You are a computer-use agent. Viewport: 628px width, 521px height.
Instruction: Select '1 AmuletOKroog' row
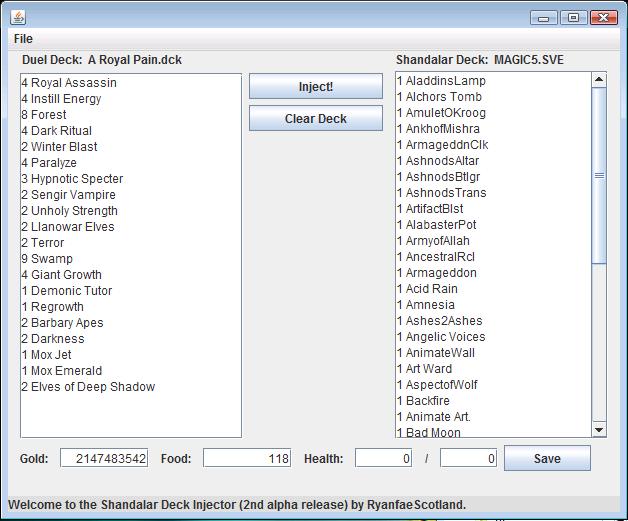tap(493, 113)
